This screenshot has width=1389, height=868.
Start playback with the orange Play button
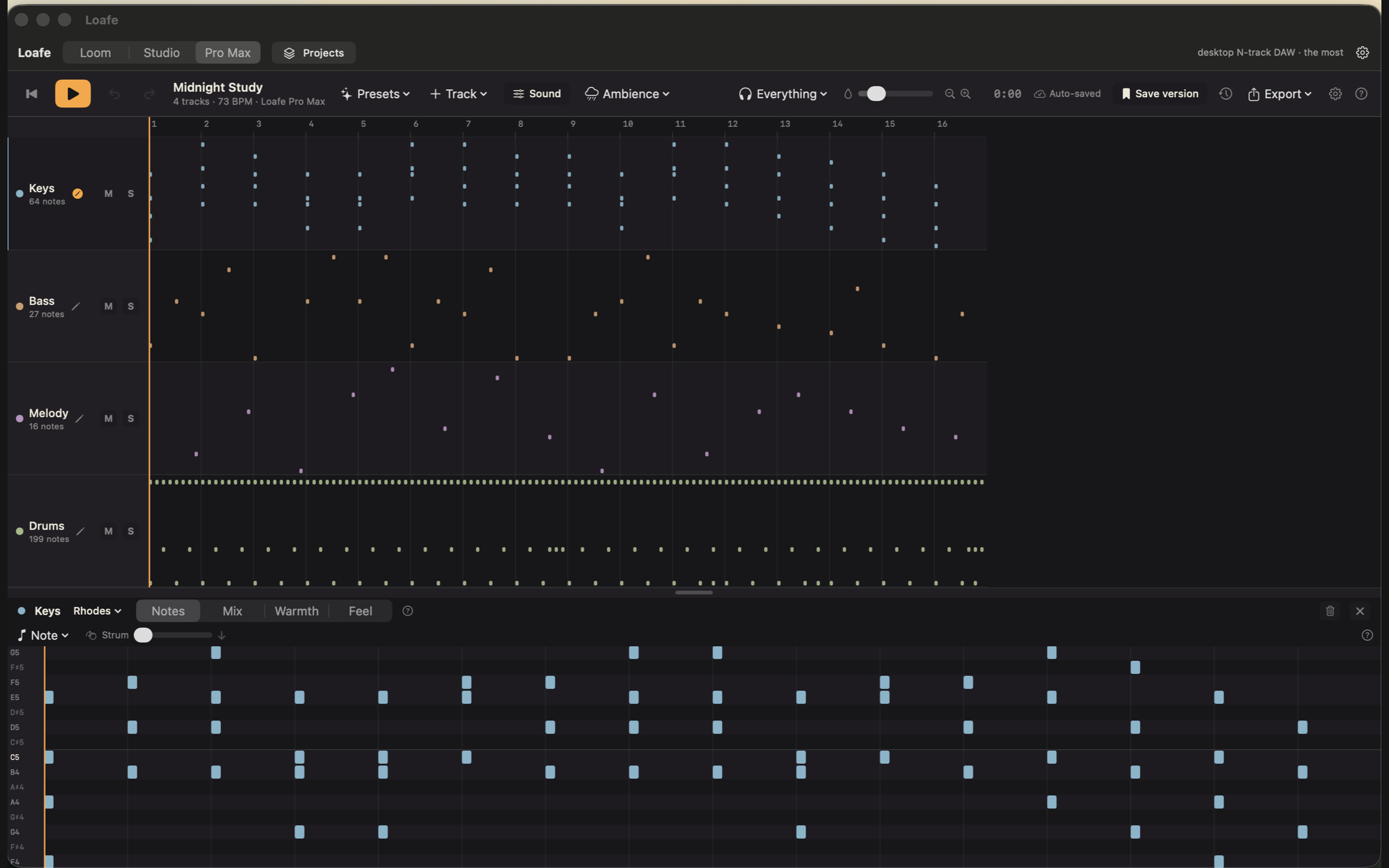[73, 93]
